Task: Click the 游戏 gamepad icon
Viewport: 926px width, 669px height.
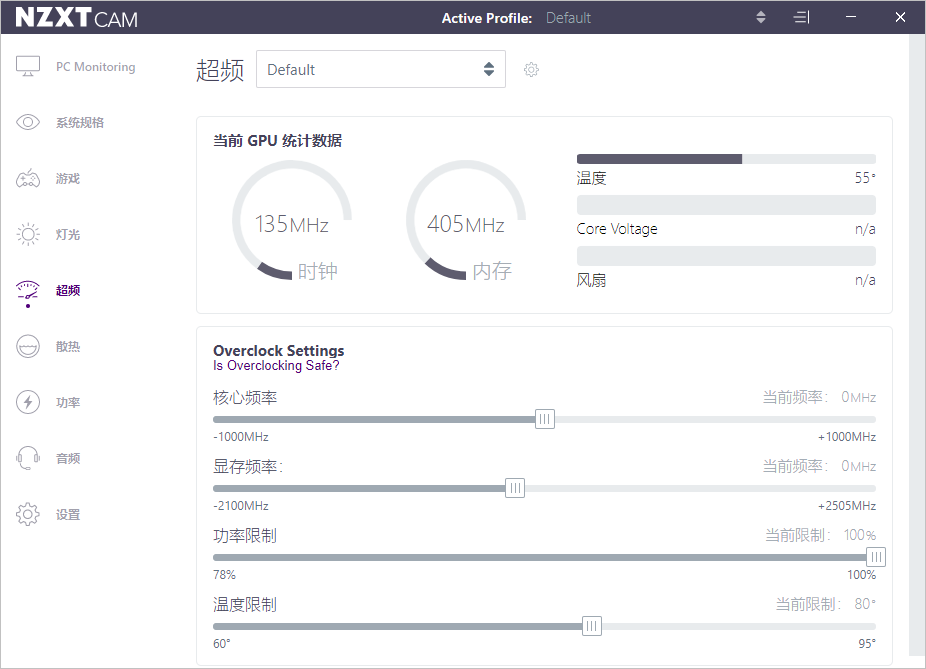Action: tap(28, 179)
